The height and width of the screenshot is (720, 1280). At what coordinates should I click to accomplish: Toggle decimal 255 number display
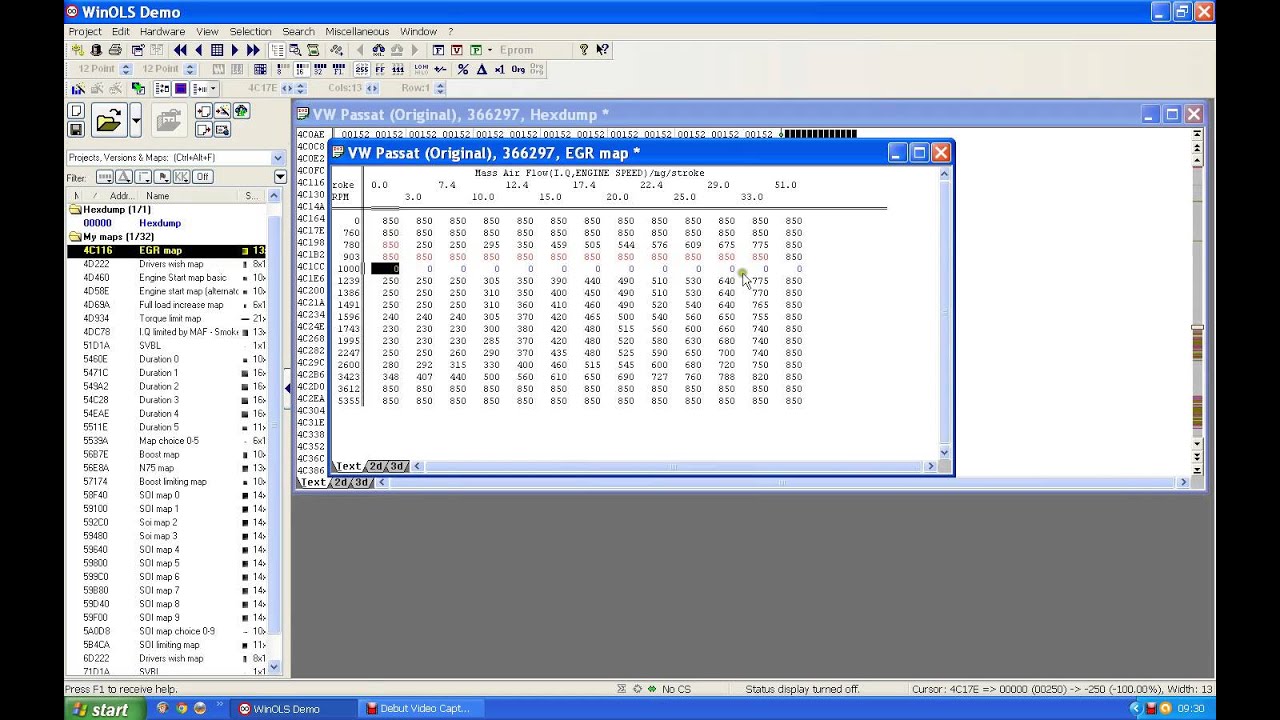point(361,69)
